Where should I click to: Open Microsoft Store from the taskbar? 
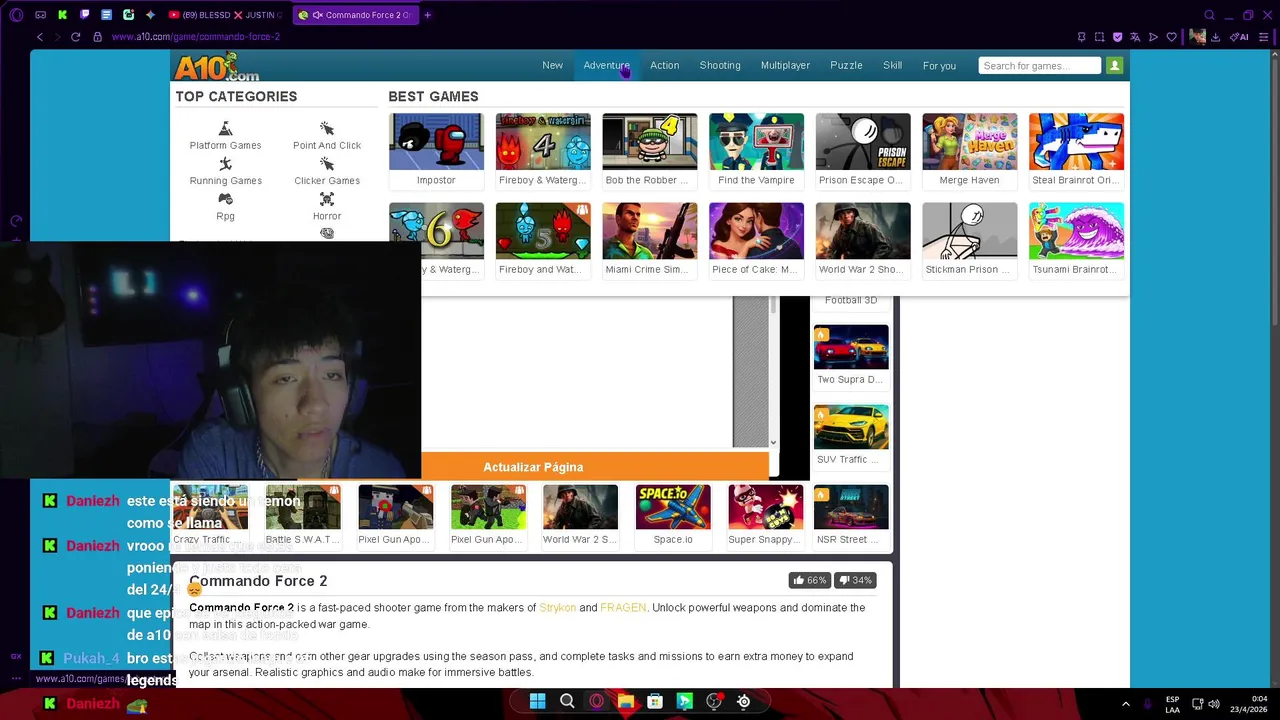pyautogui.click(x=655, y=701)
